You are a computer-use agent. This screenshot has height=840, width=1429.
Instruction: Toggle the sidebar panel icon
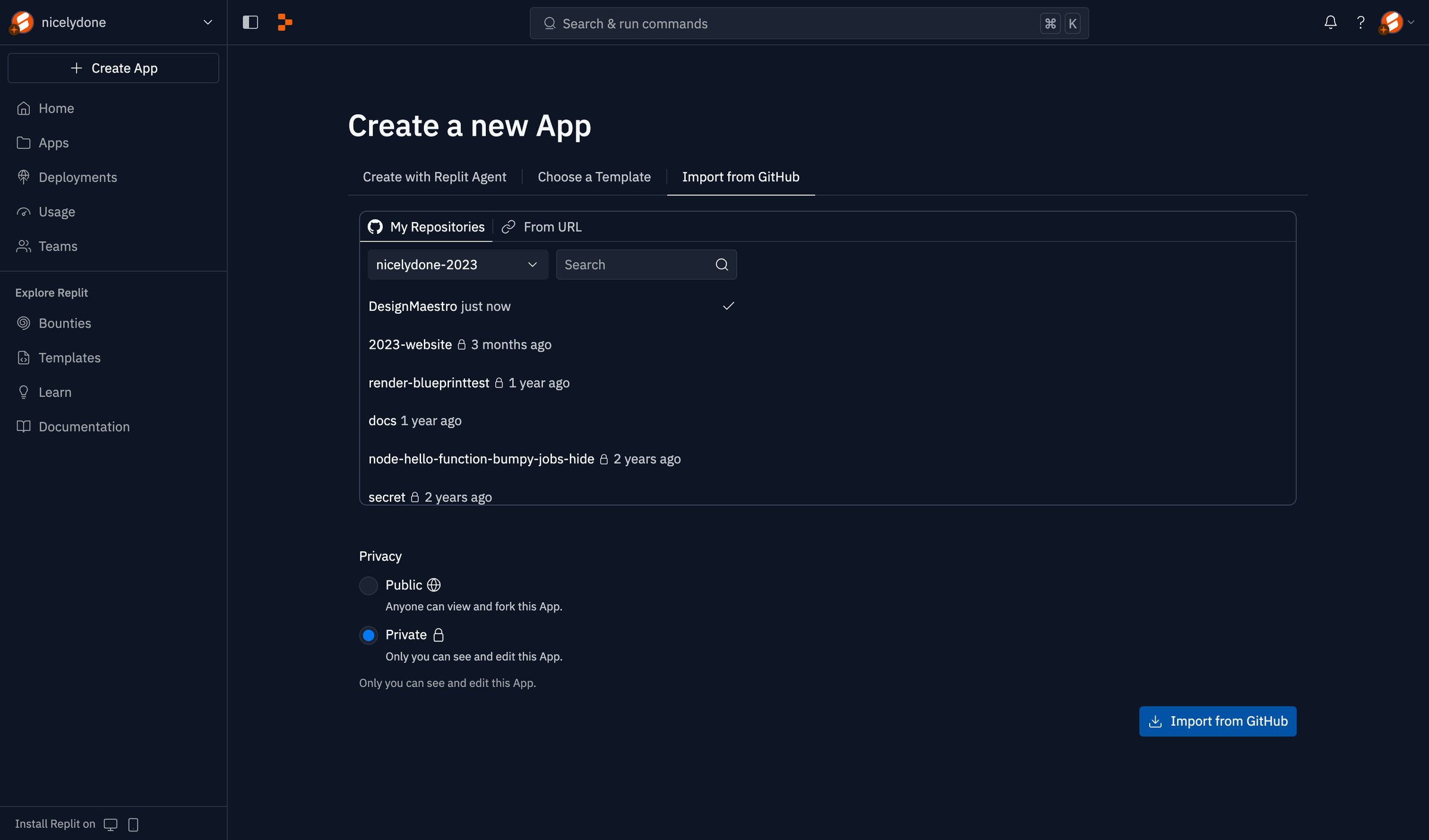coord(250,23)
